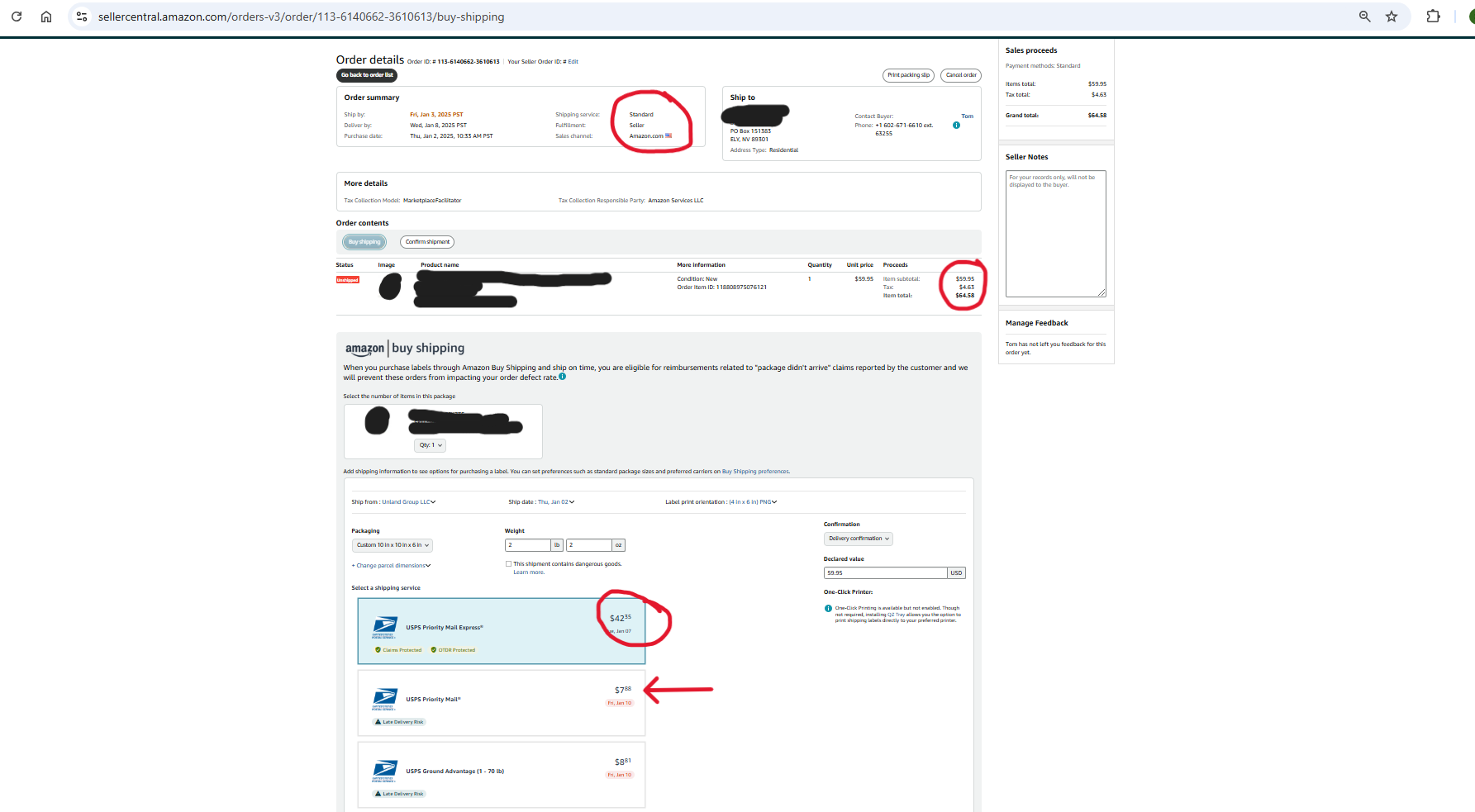The image size is (1475, 812).
Task: Click USPS logo on Priority Mail option
Action: tap(384, 700)
